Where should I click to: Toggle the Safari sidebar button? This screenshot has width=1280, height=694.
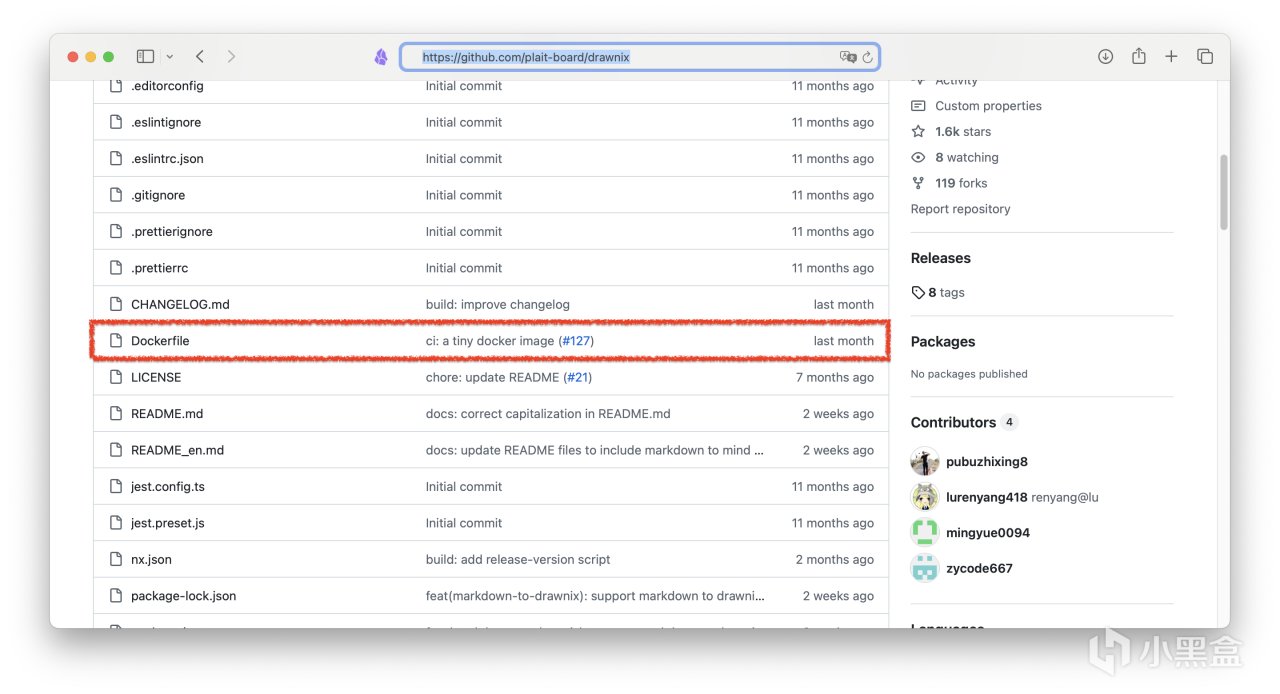(x=145, y=57)
